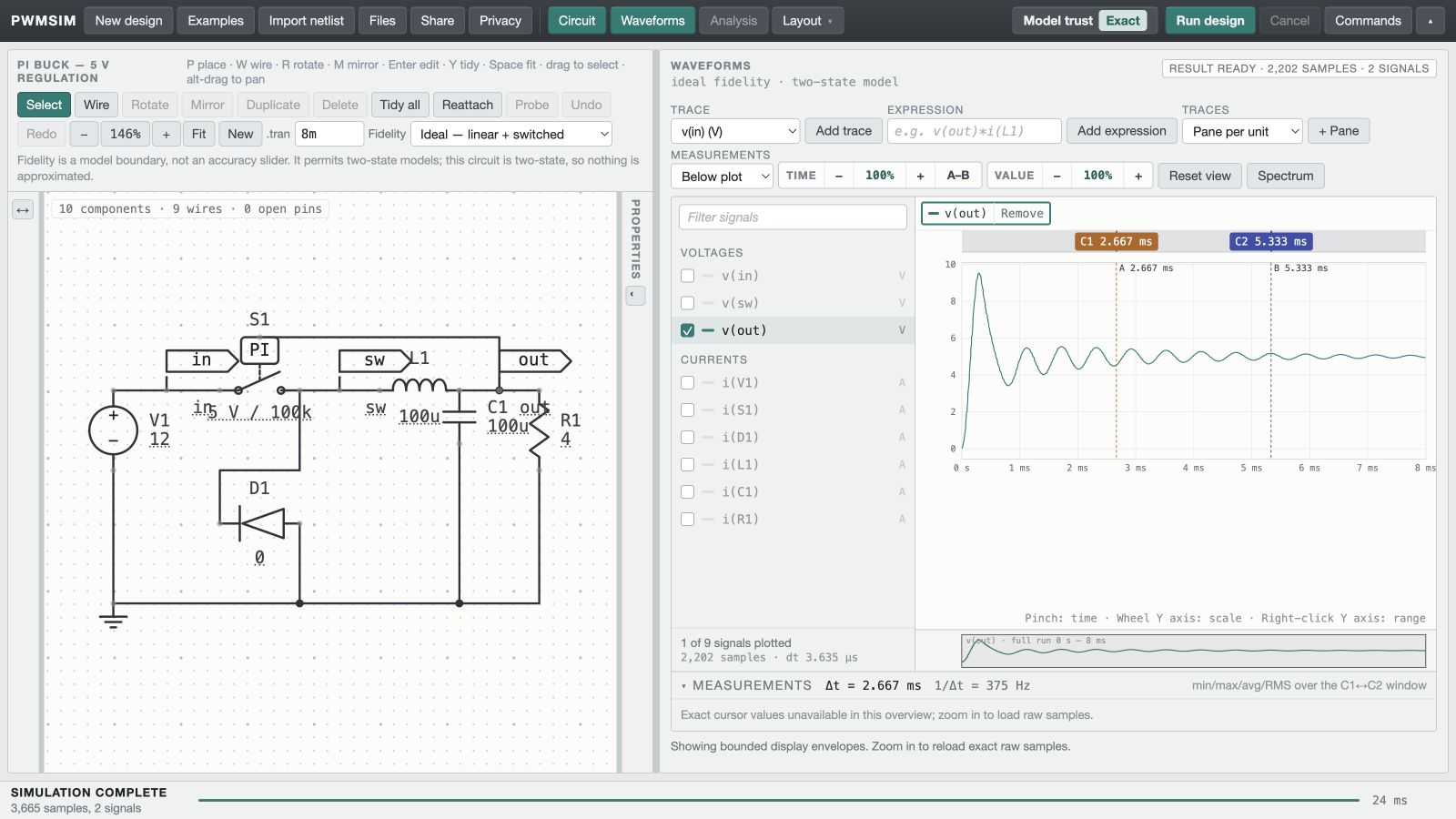Select the V1 voltage source symbol
Viewport: 1456px width, 819px height.
point(113,430)
